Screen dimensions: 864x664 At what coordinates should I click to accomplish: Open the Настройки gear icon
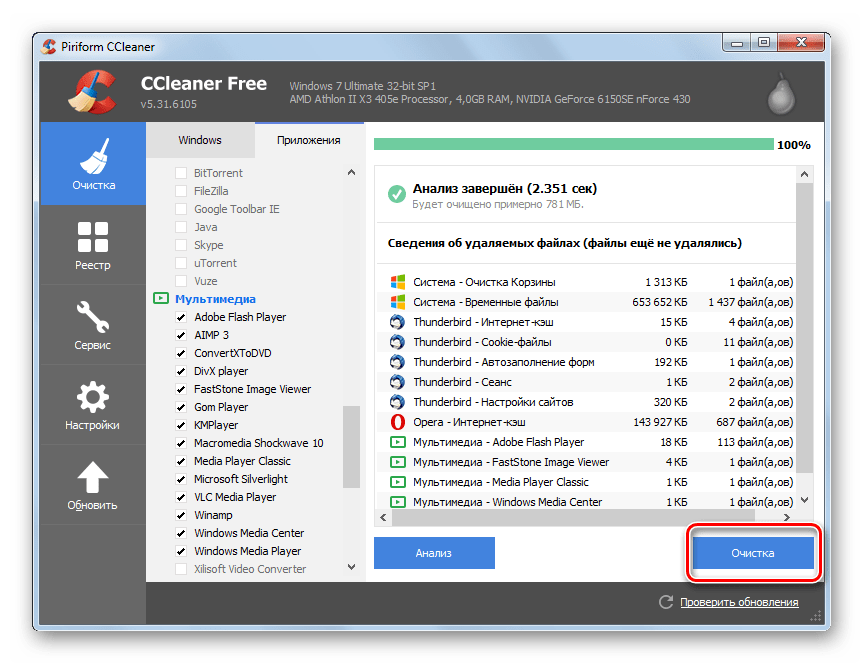click(x=93, y=398)
